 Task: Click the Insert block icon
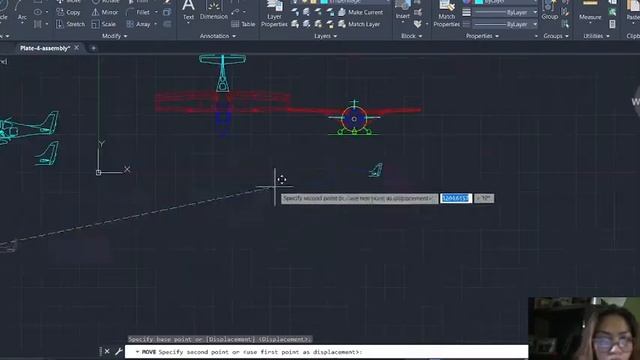tap(402, 9)
